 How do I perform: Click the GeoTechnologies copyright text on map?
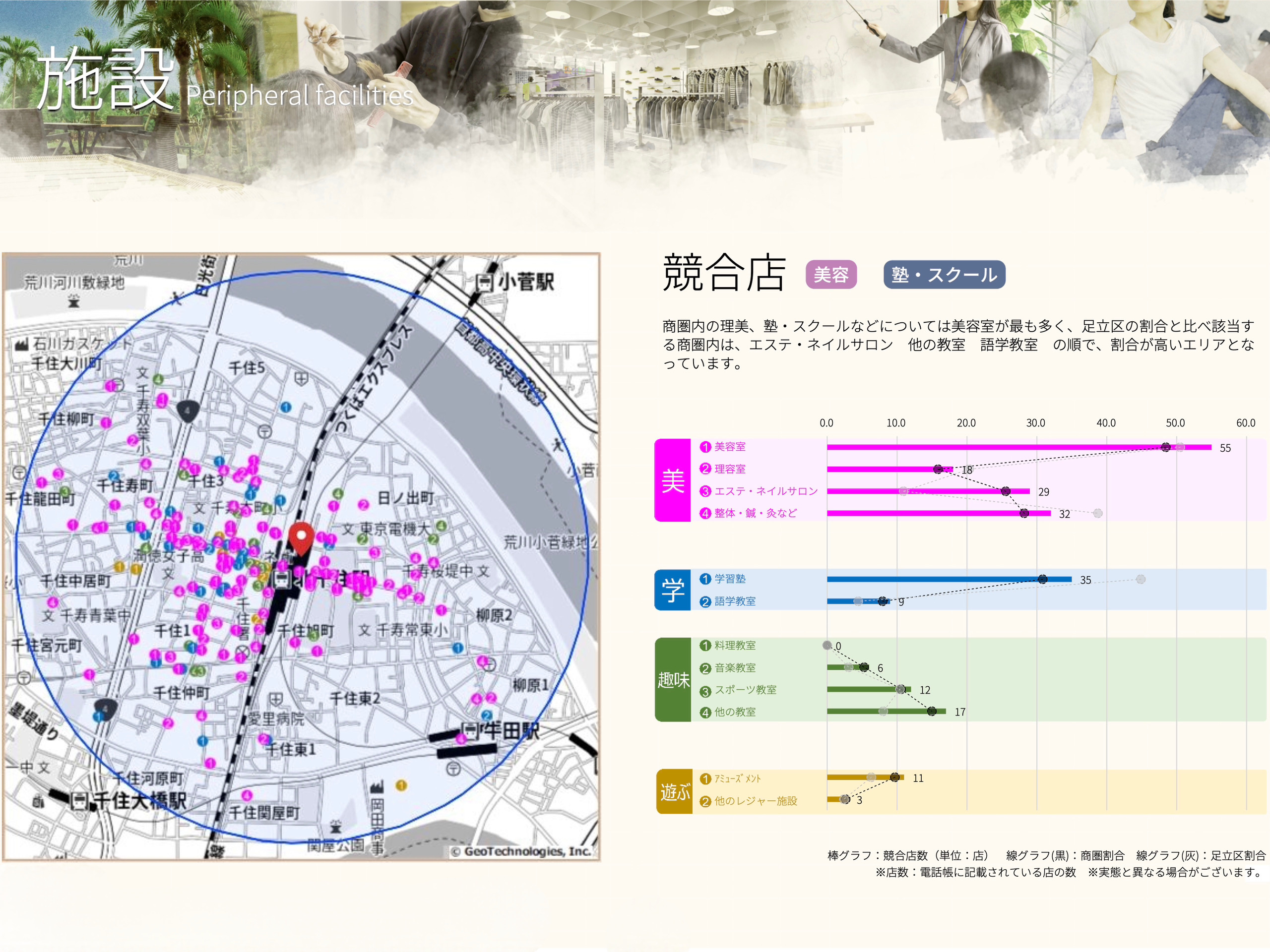(521, 851)
